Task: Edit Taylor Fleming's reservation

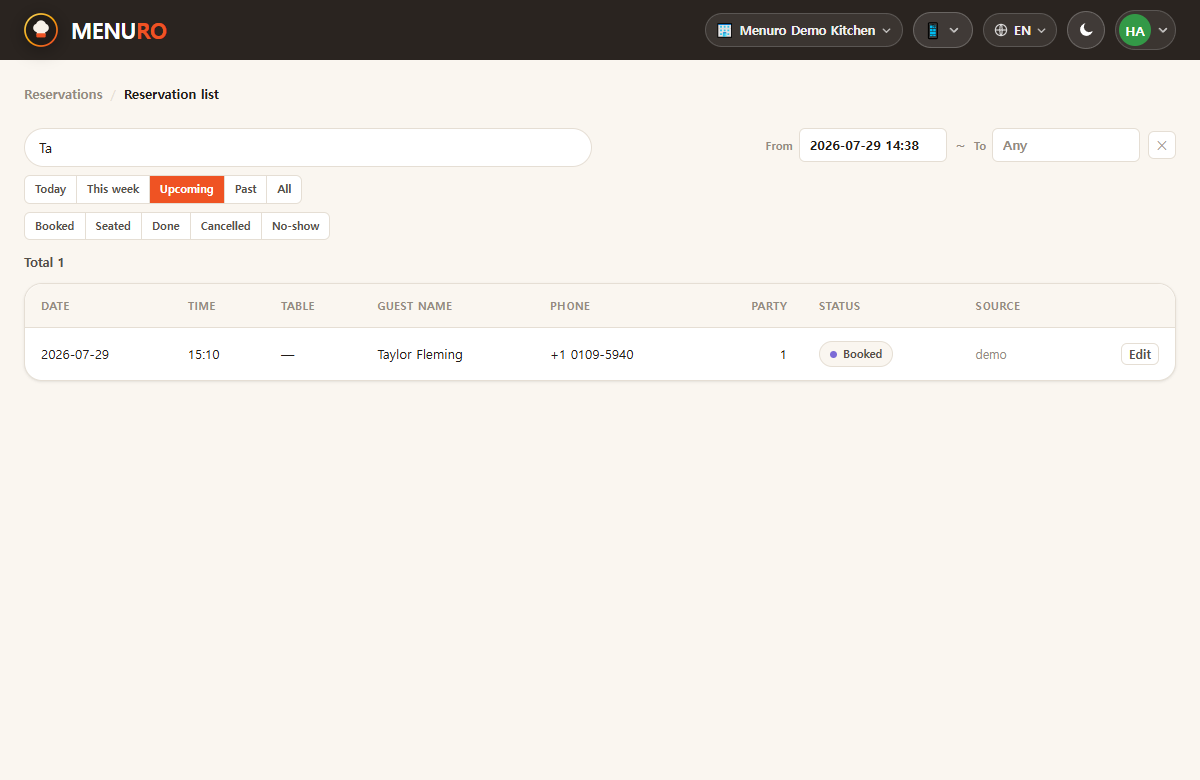Action: [x=1140, y=354]
